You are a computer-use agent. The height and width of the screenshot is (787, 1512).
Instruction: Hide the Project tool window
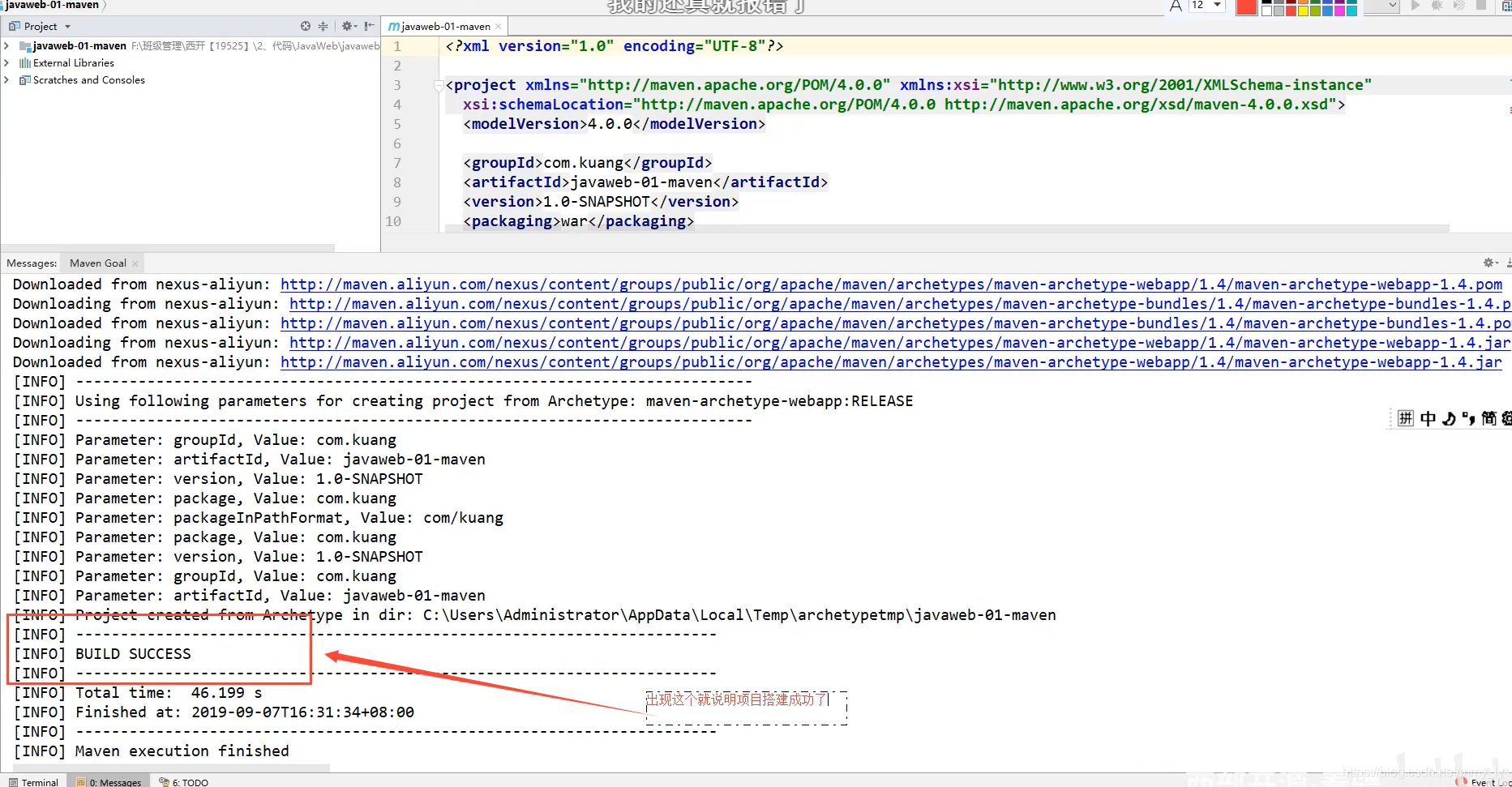pos(370,26)
